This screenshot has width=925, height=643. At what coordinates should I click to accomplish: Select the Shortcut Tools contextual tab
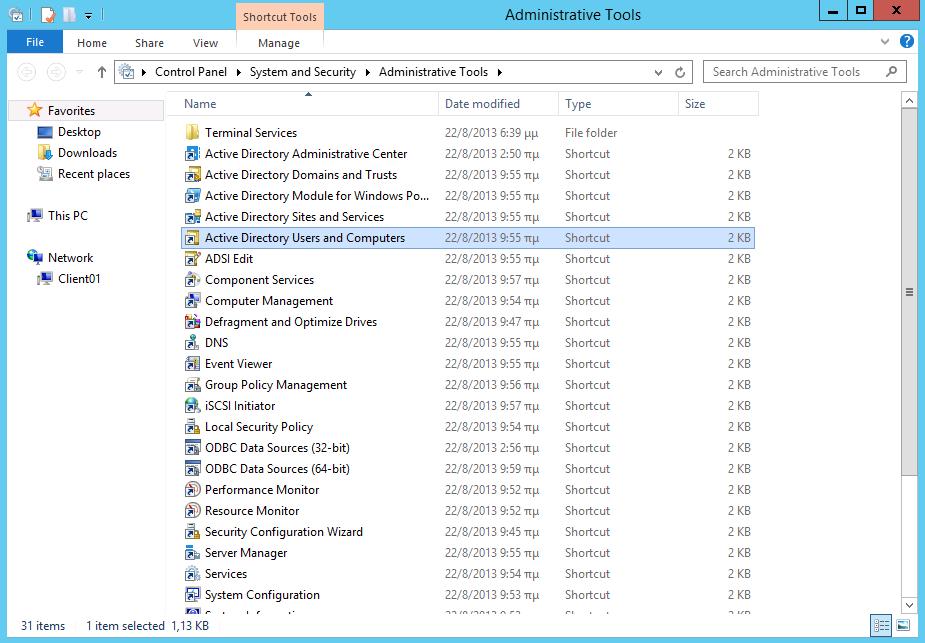point(280,17)
